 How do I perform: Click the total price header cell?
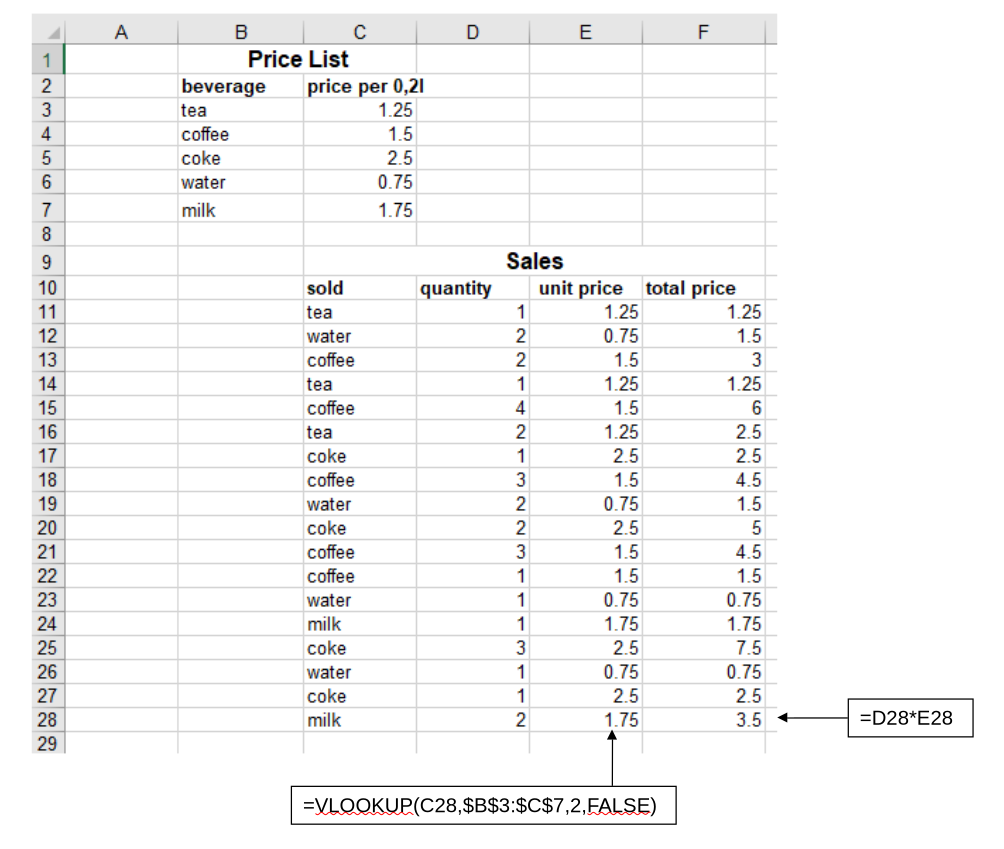coord(704,288)
